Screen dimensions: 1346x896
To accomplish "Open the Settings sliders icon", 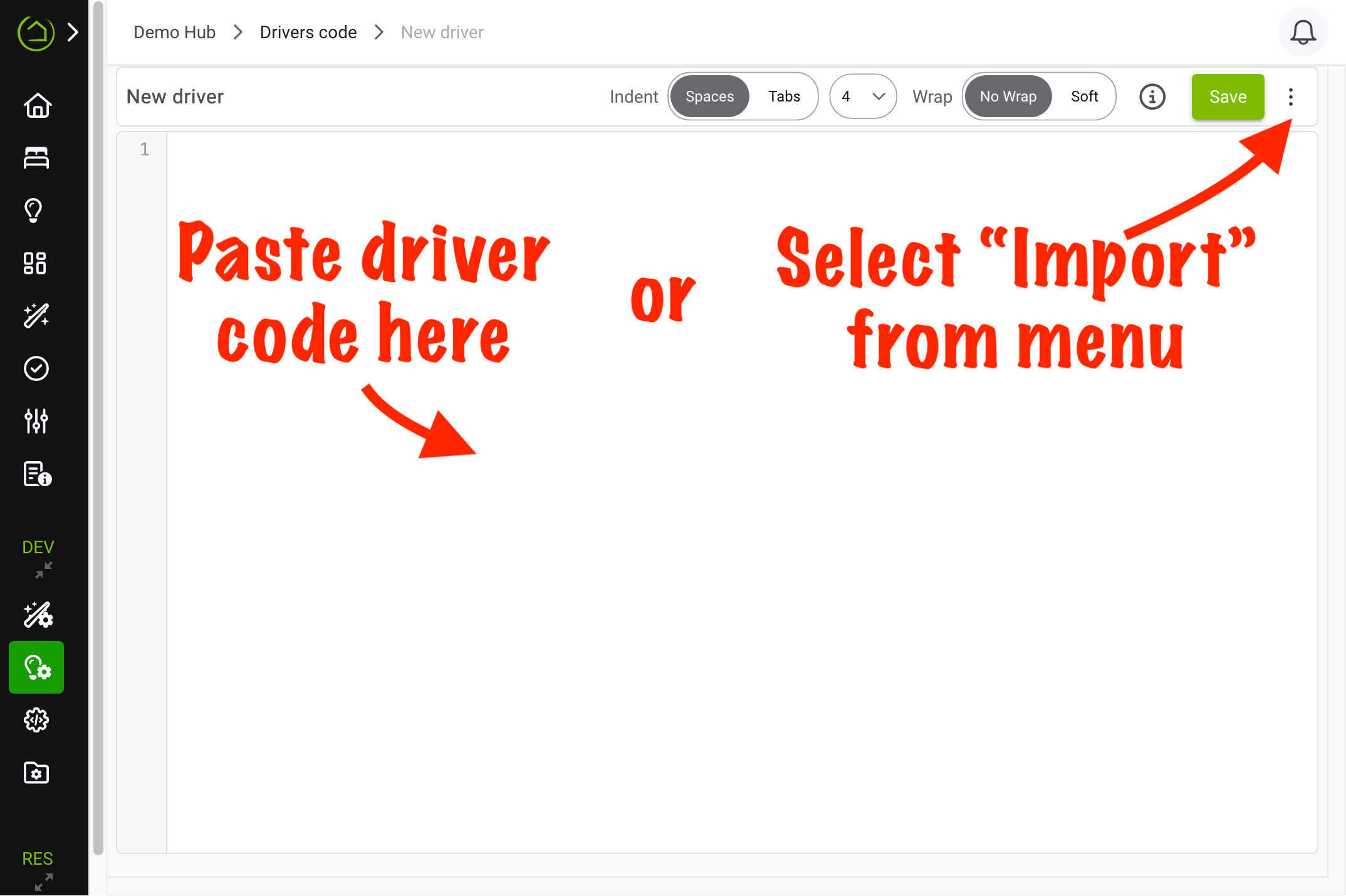I will point(36,421).
